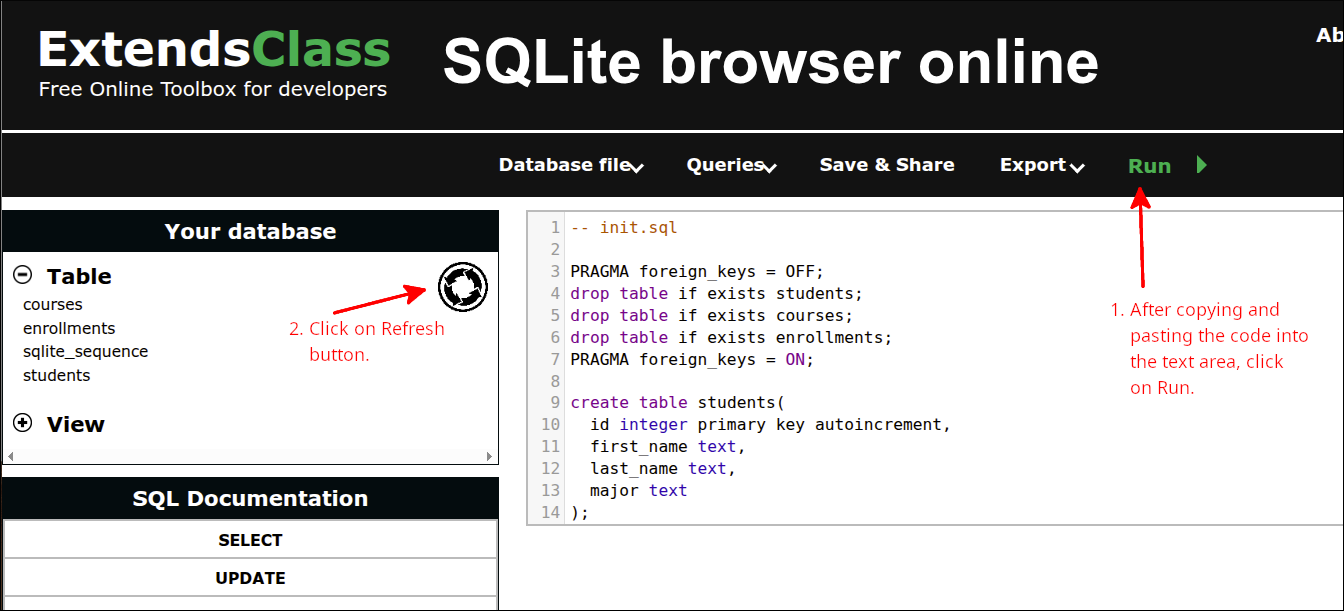Run the SQL code with the green arrow
This screenshot has width=1344, height=611.
click(x=1201, y=164)
